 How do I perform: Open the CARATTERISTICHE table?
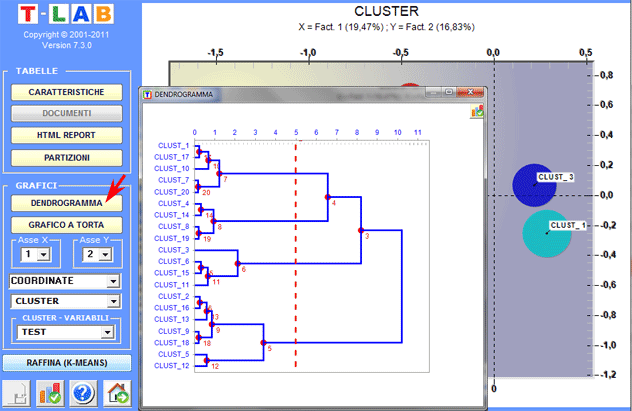click(x=66, y=93)
